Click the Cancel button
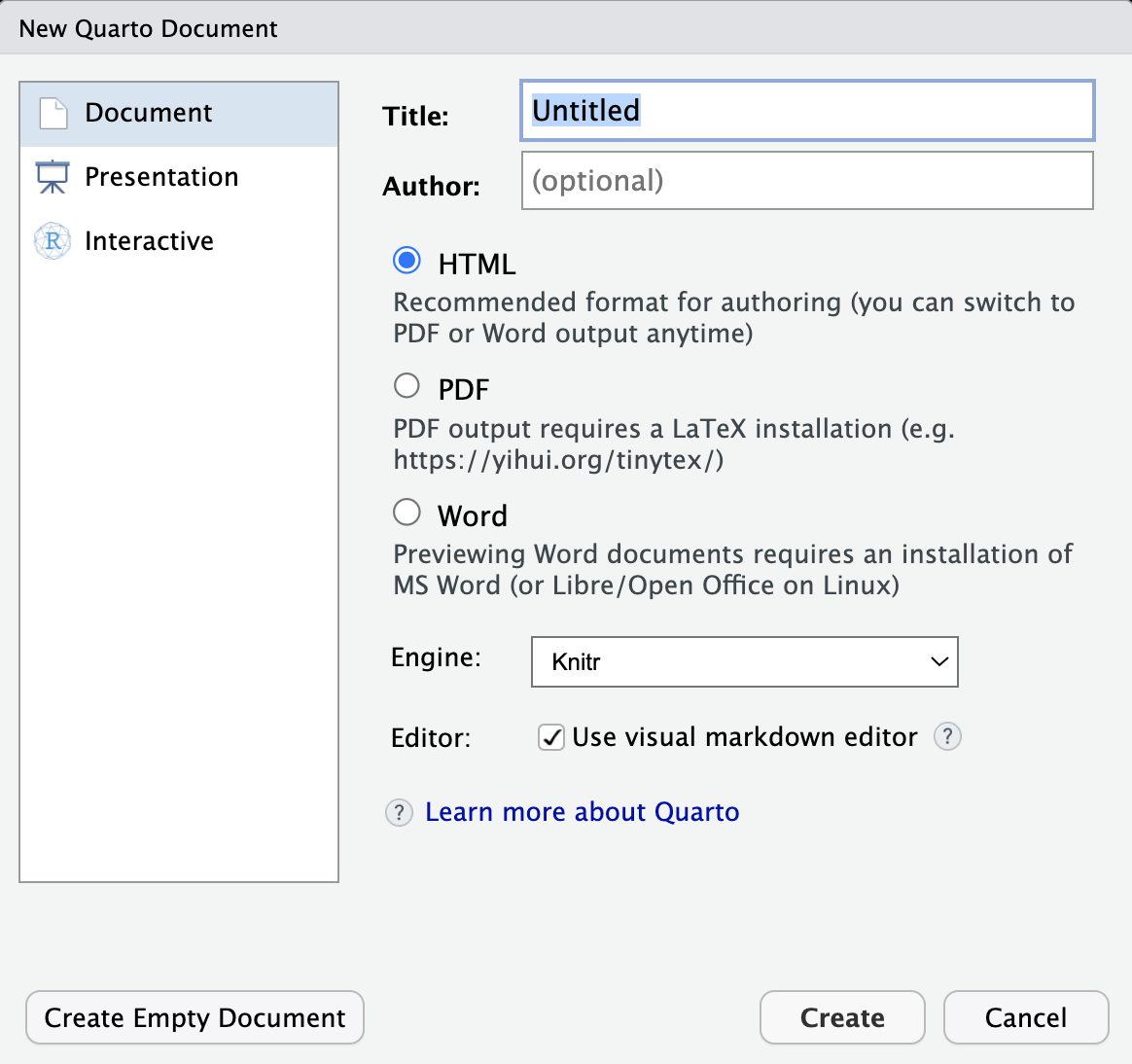Image resolution: width=1132 pixels, height=1064 pixels. 1026,1017
